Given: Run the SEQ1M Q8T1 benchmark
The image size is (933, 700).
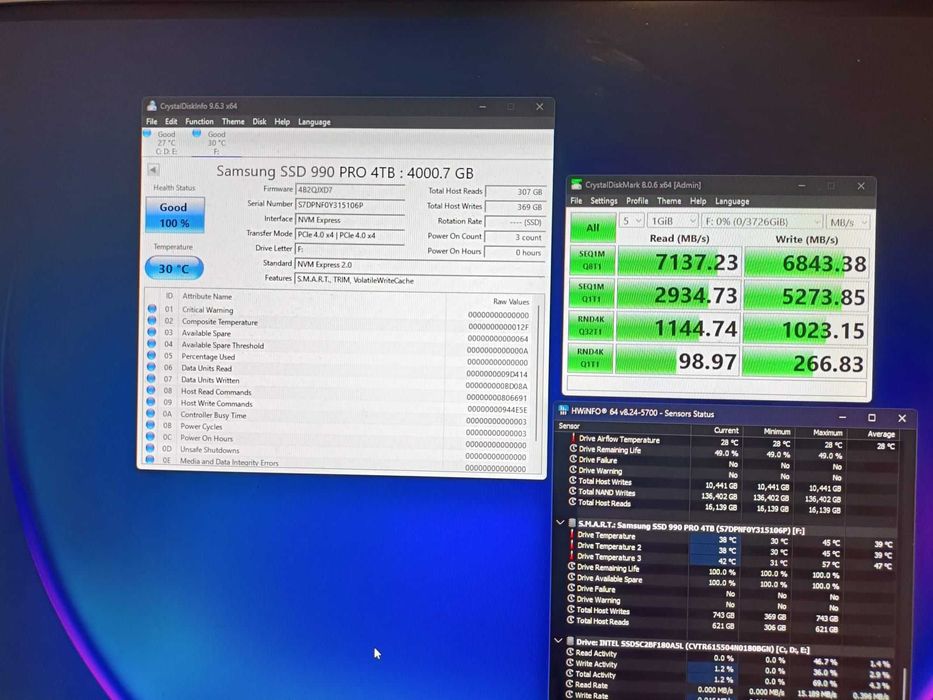Looking at the screenshot, I should [592, 260].
